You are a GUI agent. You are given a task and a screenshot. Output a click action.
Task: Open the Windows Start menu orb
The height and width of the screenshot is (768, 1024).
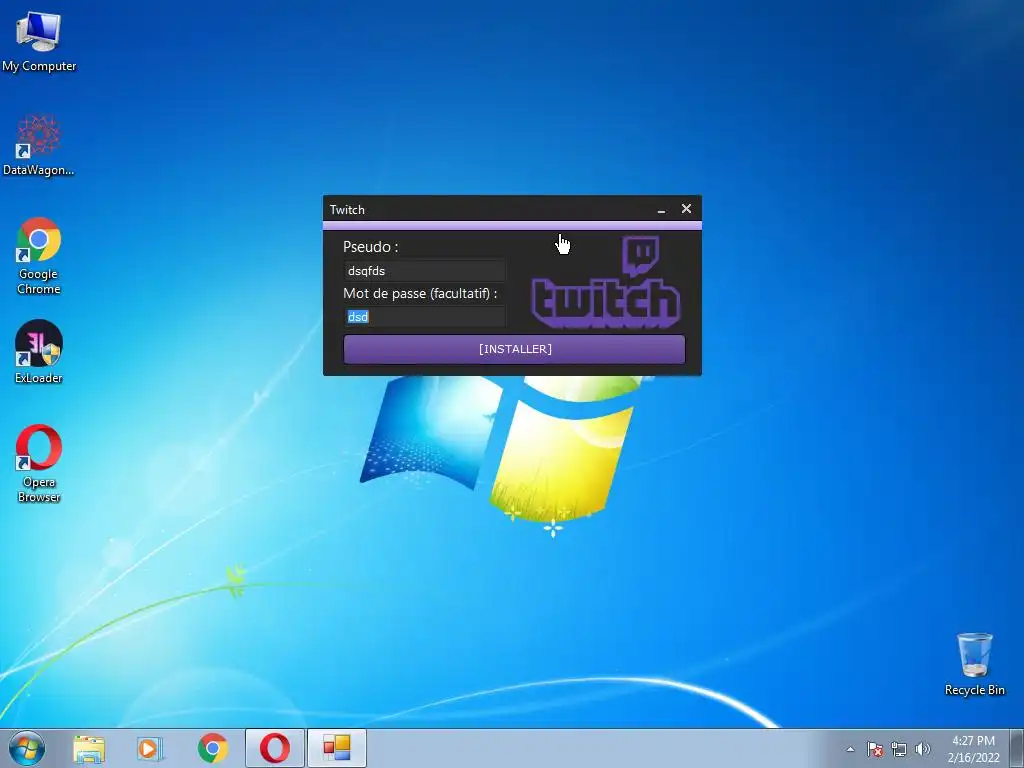pyautogui.click(x=27, y=748)
